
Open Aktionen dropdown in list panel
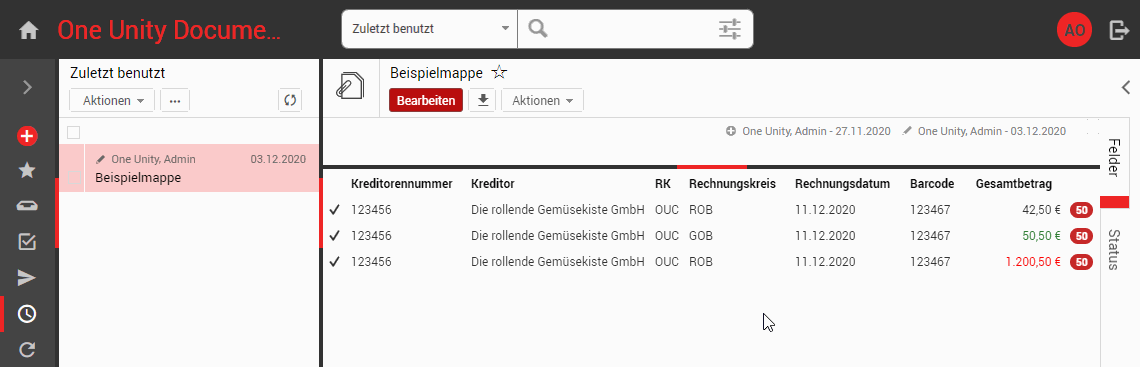coord(112,100)
